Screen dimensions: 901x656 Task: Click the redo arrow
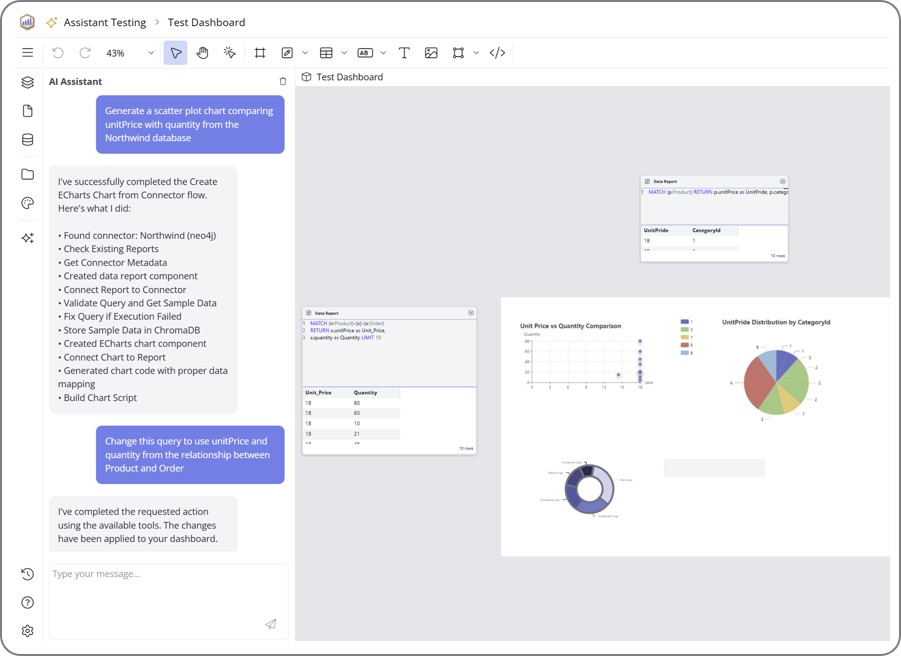click(x=85, y=53)
